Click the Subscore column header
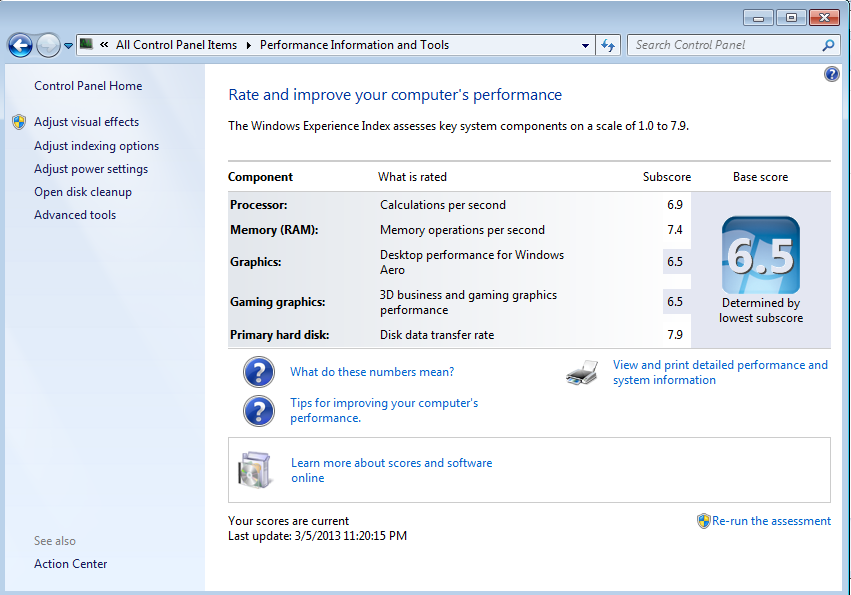 [666, 177]
